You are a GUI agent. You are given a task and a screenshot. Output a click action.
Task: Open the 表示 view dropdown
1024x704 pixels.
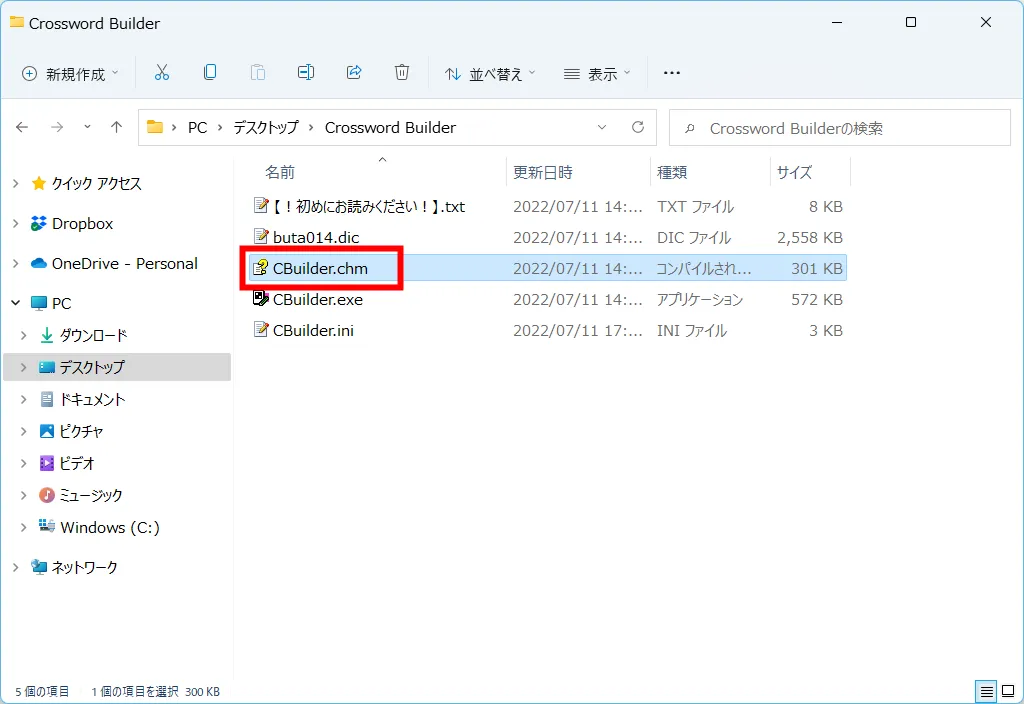[x=597, y=74]
